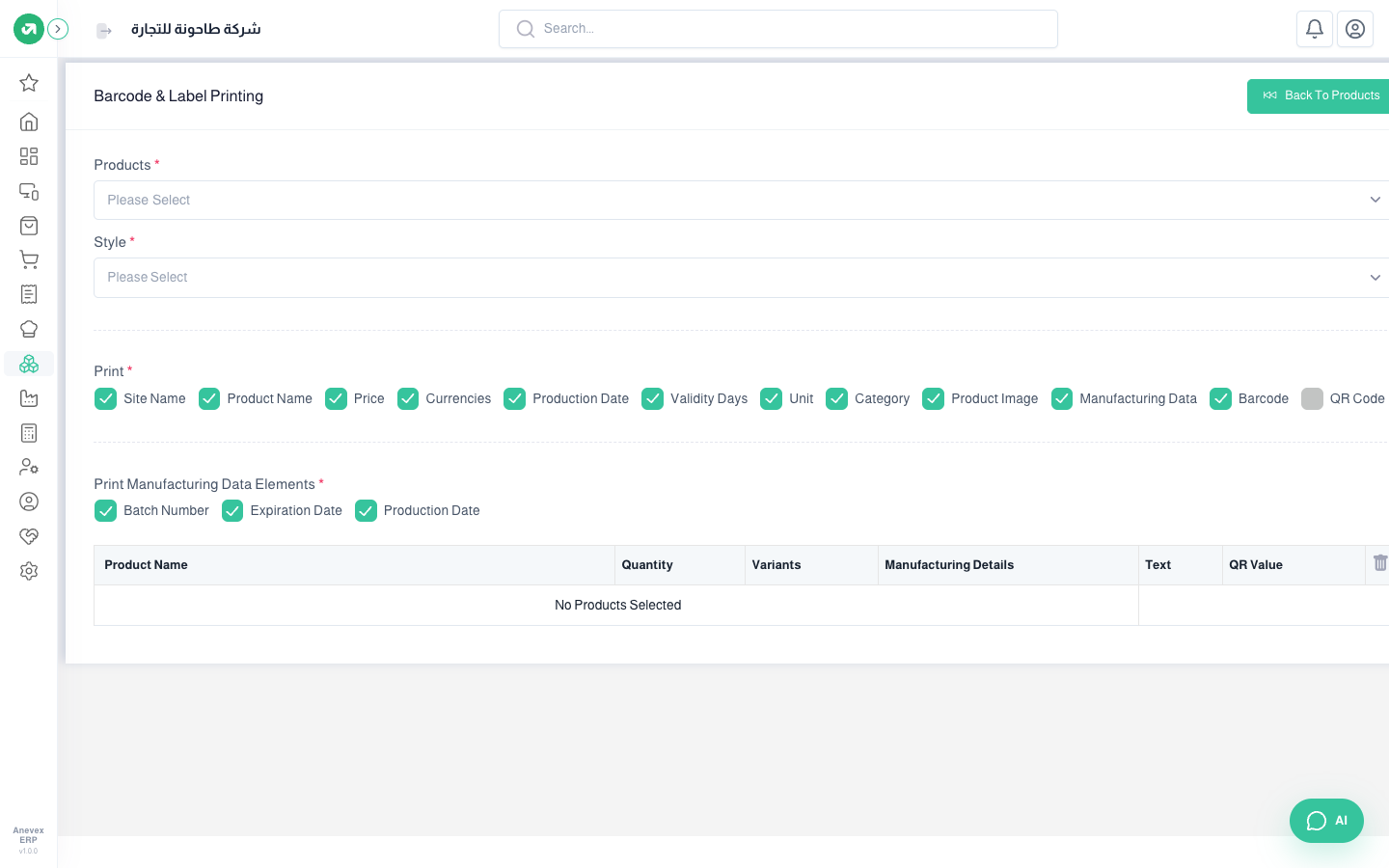Open the calculator accounting icon in sidebar

point(29,433)
